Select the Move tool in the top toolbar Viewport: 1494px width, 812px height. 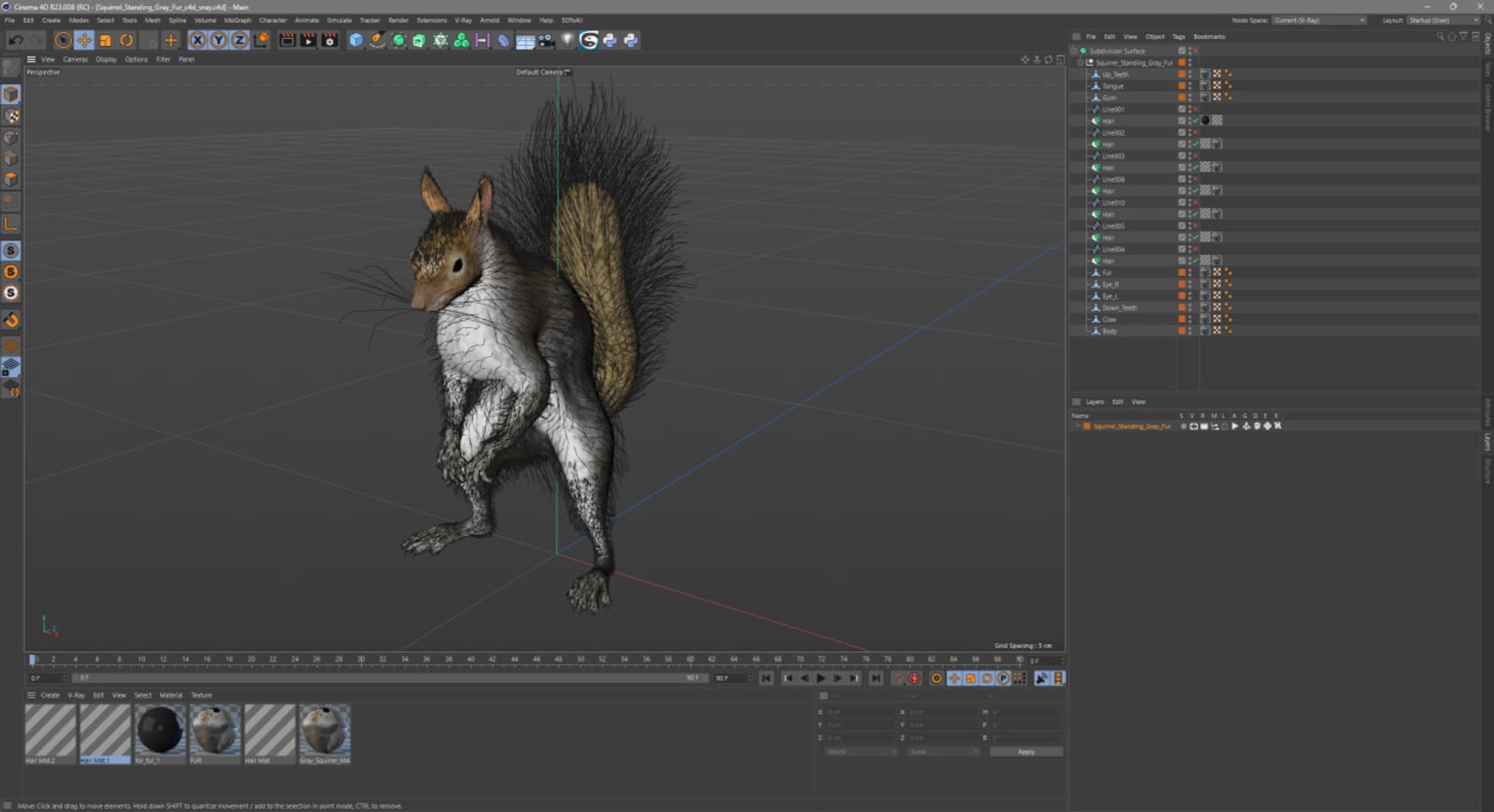click(x=84, y=40)
